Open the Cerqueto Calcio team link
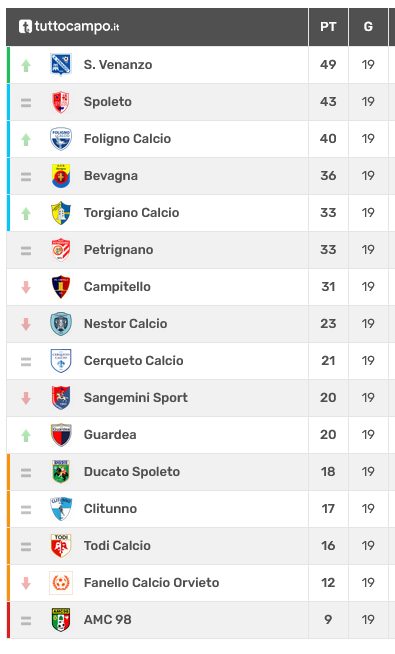 pos(133,361)
